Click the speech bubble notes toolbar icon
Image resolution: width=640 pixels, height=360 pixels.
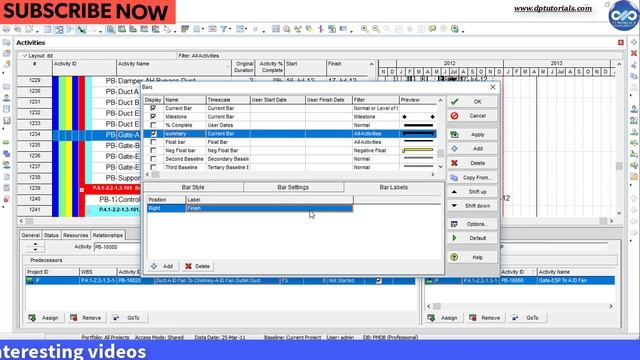[432, 29]
